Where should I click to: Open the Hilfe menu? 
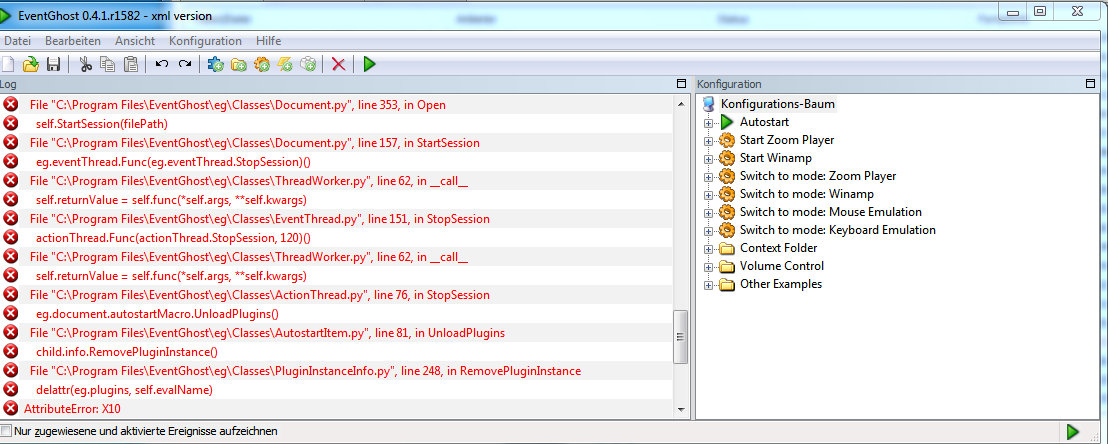pos(269,41)
